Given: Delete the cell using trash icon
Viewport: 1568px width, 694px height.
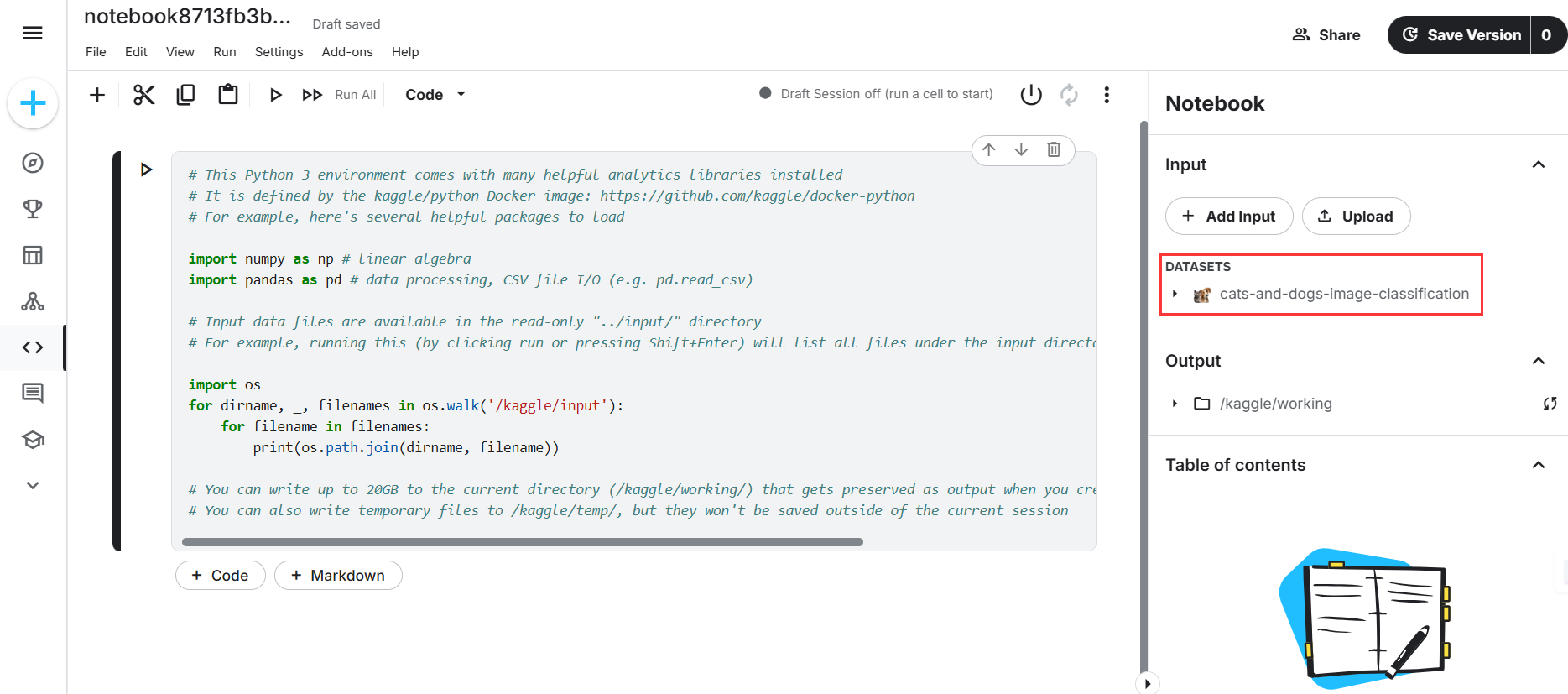Looking at the screenshot, I should coord(1054,149).
